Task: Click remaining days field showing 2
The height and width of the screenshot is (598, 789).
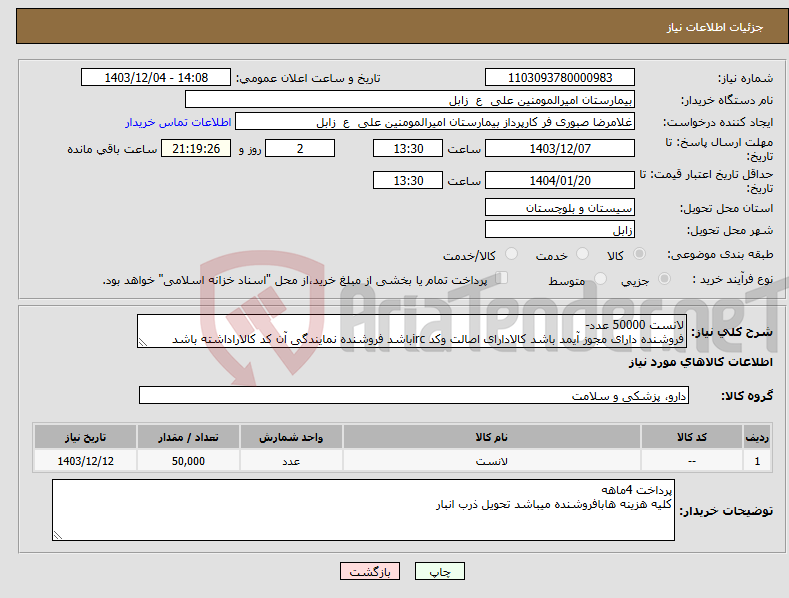Action: pos(300,148)
